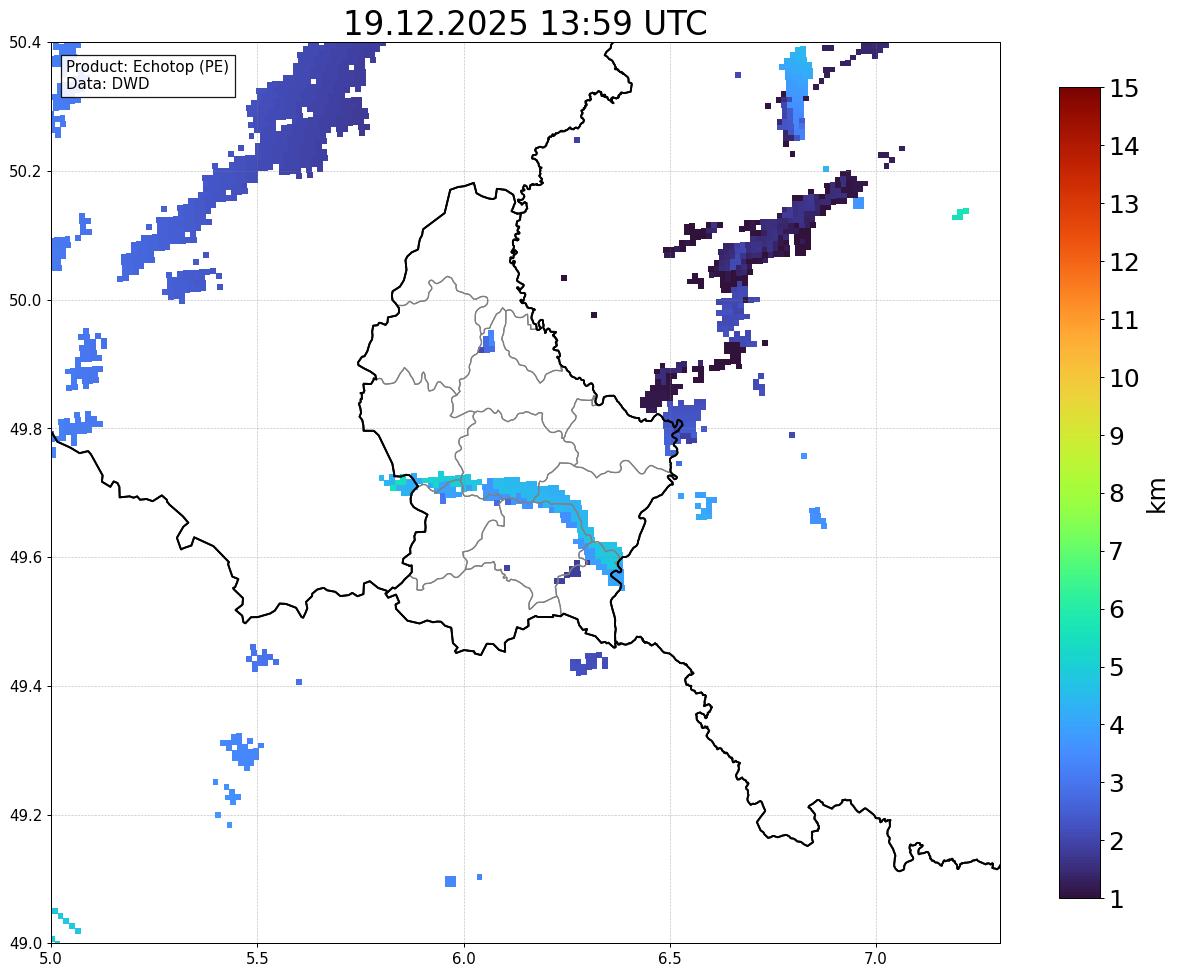Click the longitude axis label "5.5"
This screenshot has height=976, width=1178.
[x=258, y=959]
